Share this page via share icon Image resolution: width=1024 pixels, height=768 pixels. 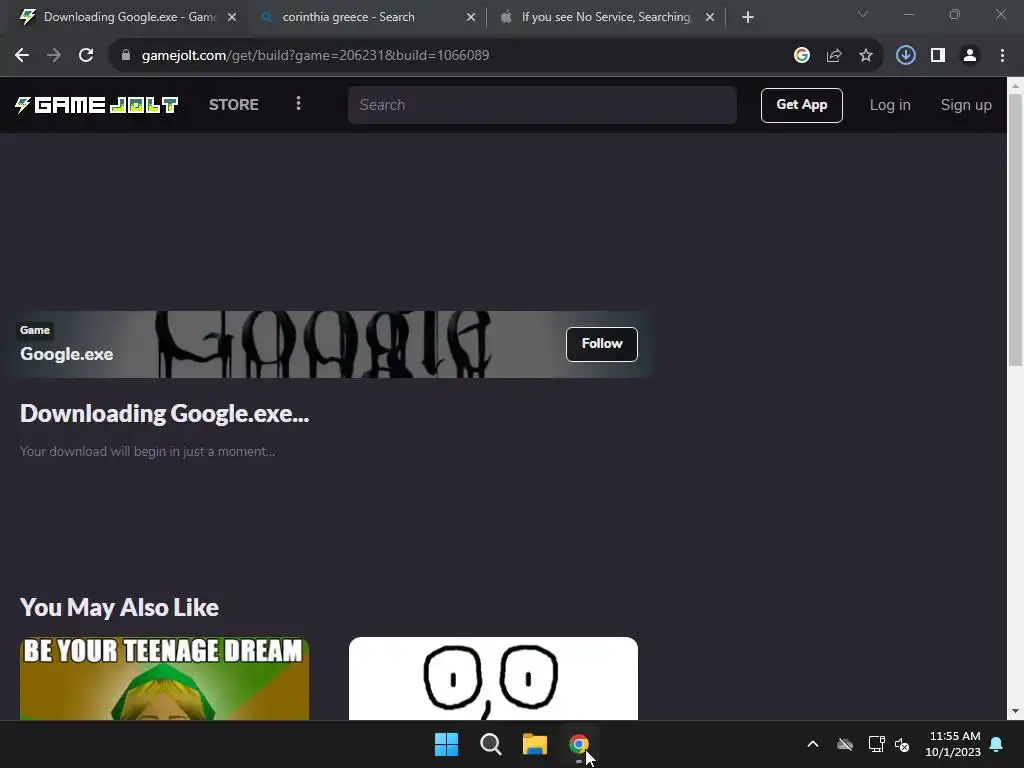[x=834, y=56]
